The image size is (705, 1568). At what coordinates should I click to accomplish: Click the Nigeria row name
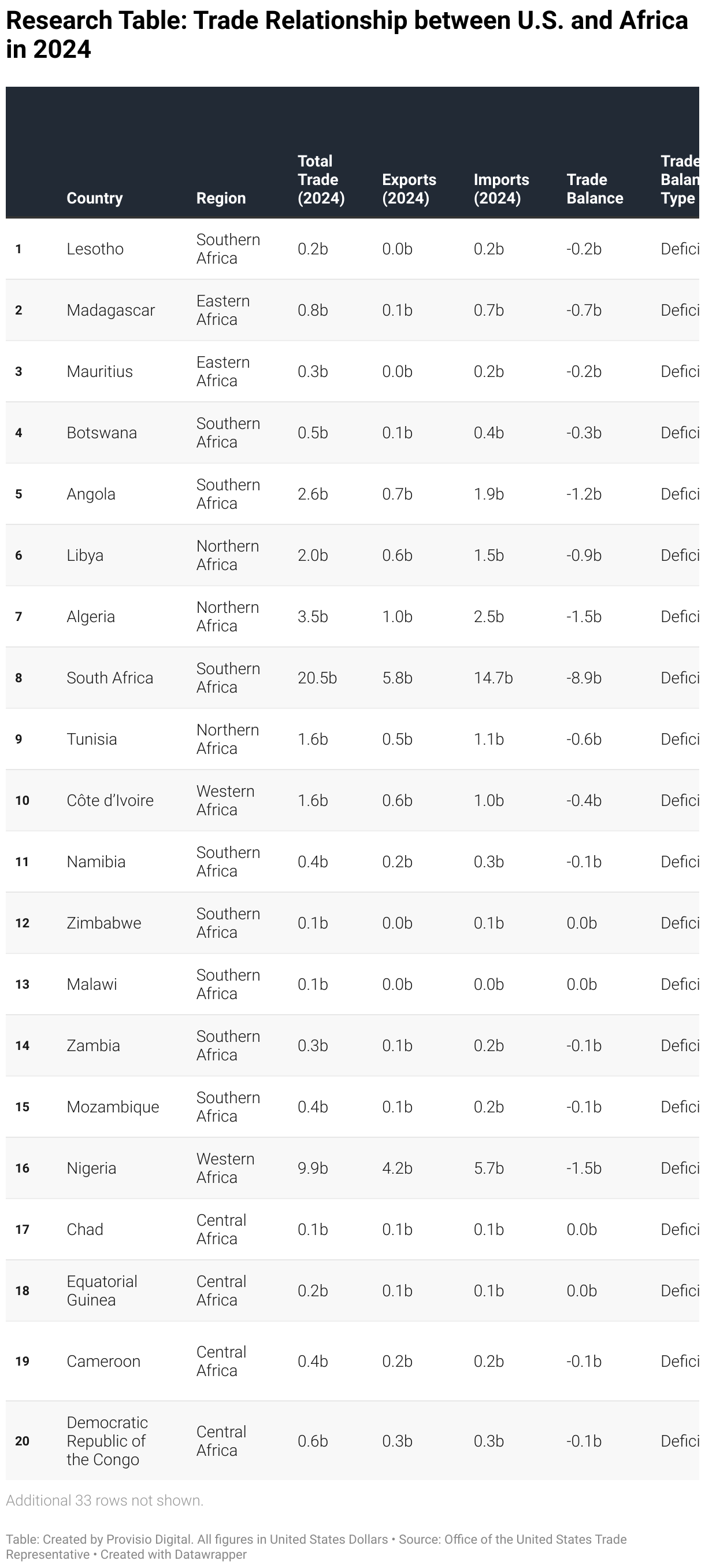(x=91, y=1168)
